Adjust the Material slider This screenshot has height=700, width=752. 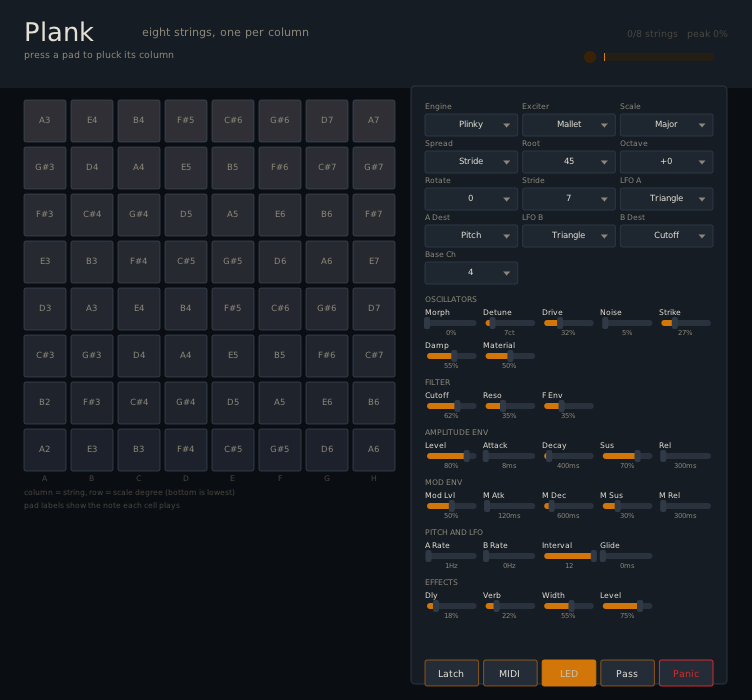click(509, 356)
